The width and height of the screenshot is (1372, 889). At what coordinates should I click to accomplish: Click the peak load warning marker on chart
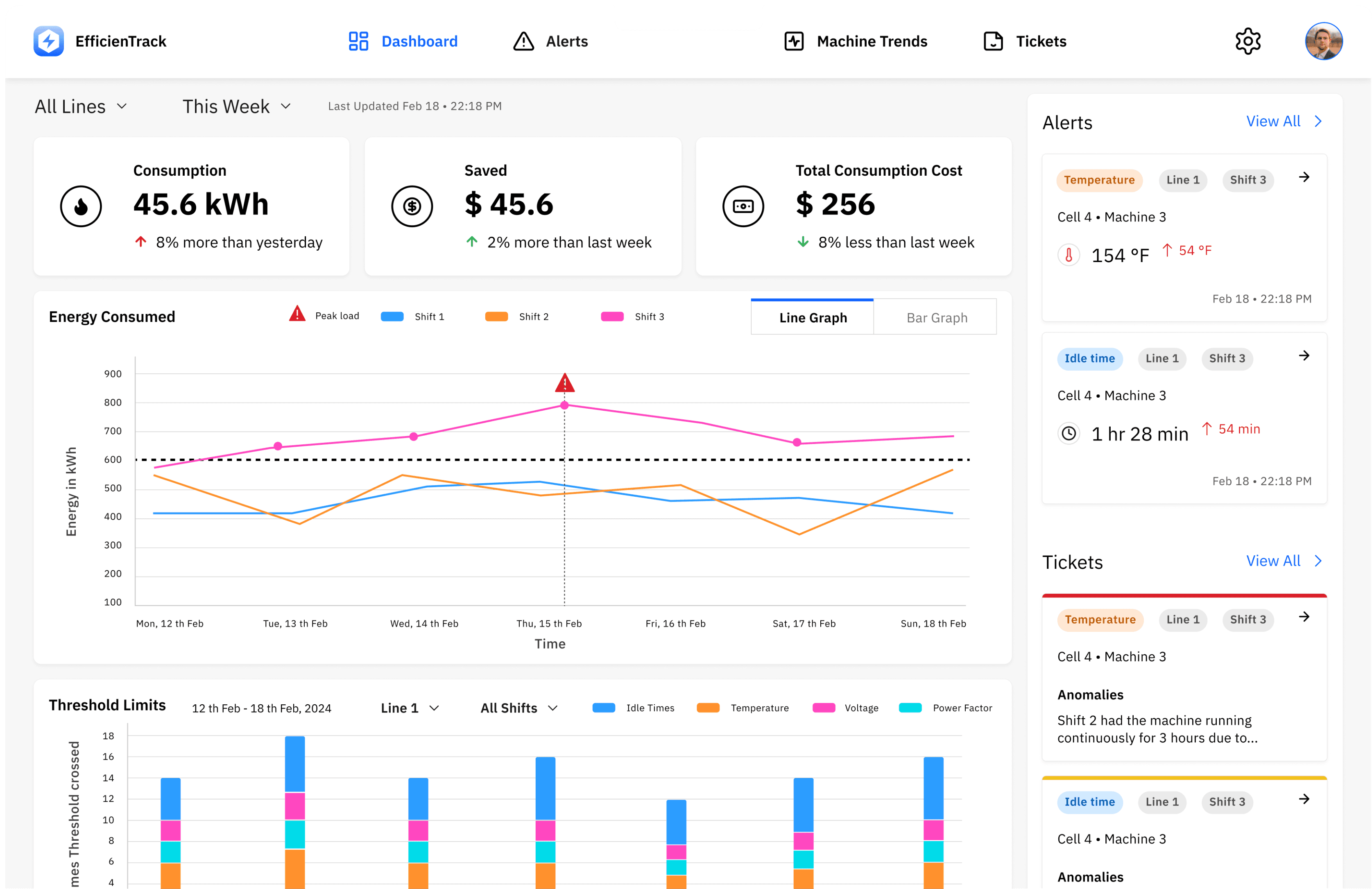[x=564, y=382]
